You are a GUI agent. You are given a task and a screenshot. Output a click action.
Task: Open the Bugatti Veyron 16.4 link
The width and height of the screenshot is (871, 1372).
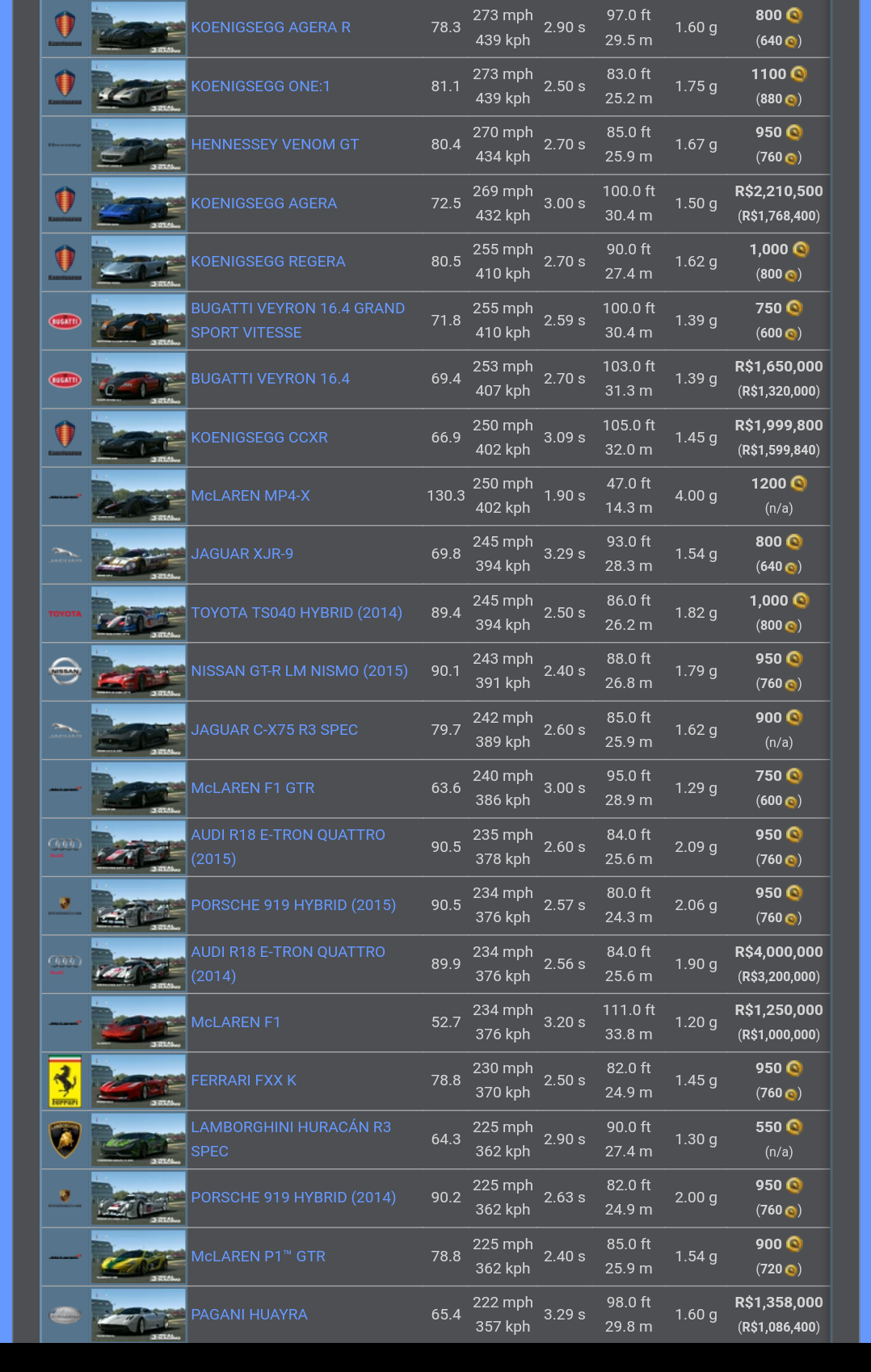(x=271, y=379)
